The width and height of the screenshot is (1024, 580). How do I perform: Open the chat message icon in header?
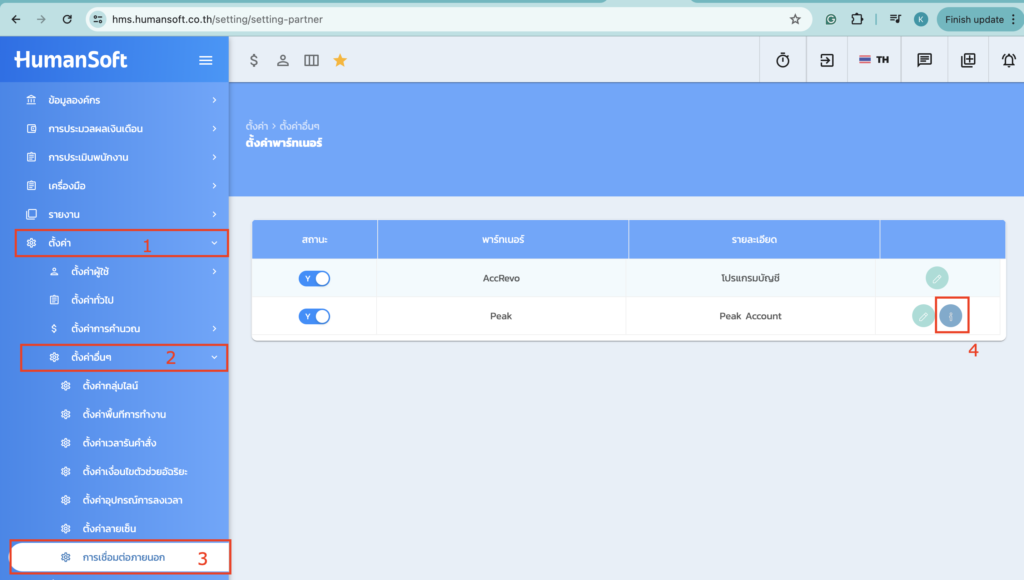coord(925,60)
